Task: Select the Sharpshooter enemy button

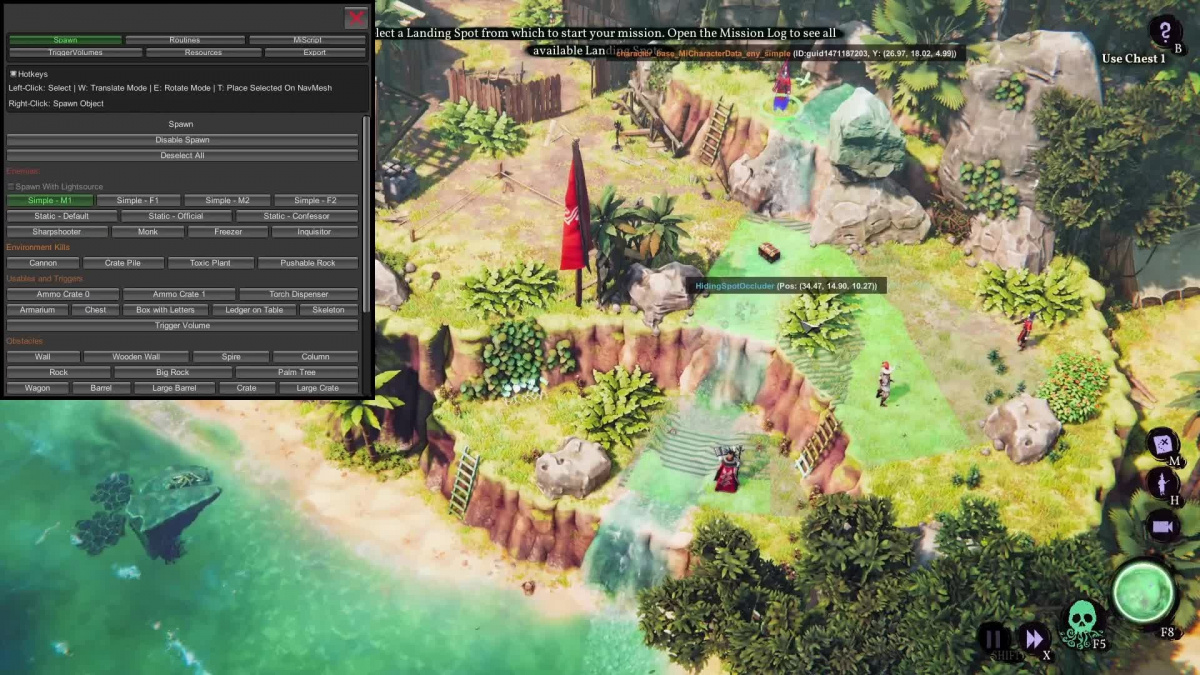Action: point(56,232)
